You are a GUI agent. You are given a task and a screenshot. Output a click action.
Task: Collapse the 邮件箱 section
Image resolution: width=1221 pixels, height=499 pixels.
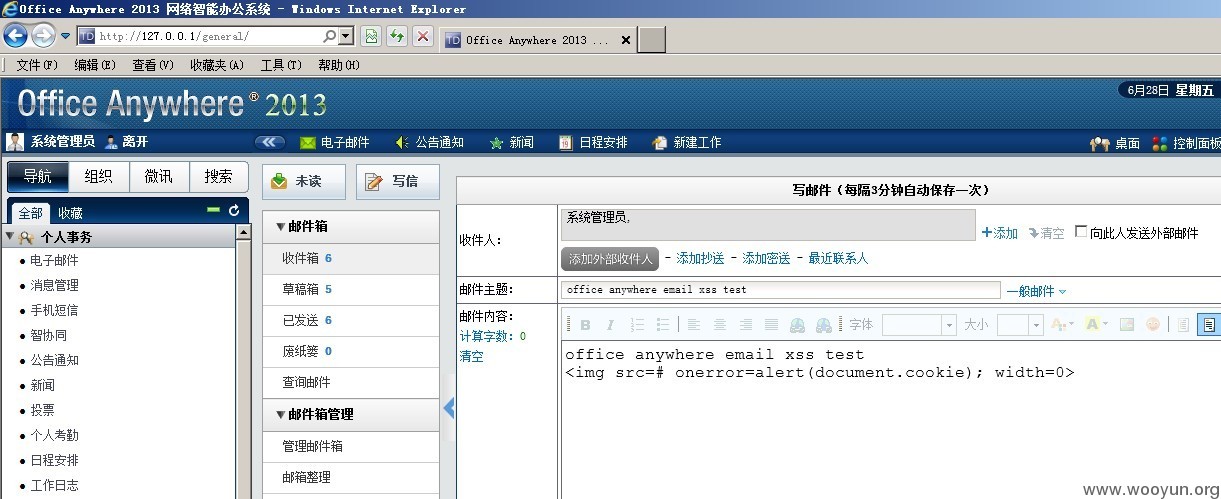click(280, 227)
